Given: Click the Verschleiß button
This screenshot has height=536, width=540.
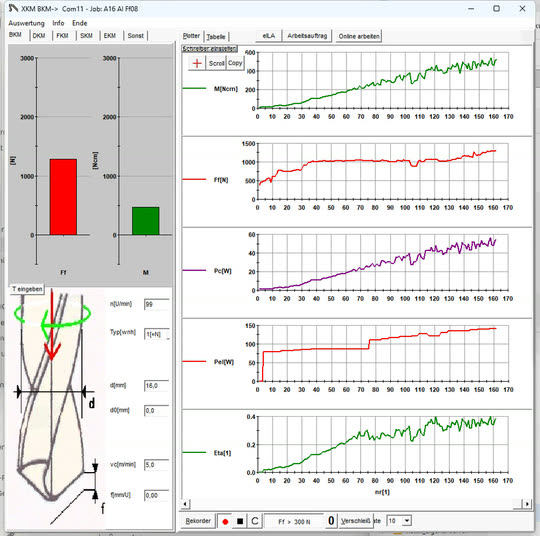Looking at the screenshot, I should [x=356, y=521].
